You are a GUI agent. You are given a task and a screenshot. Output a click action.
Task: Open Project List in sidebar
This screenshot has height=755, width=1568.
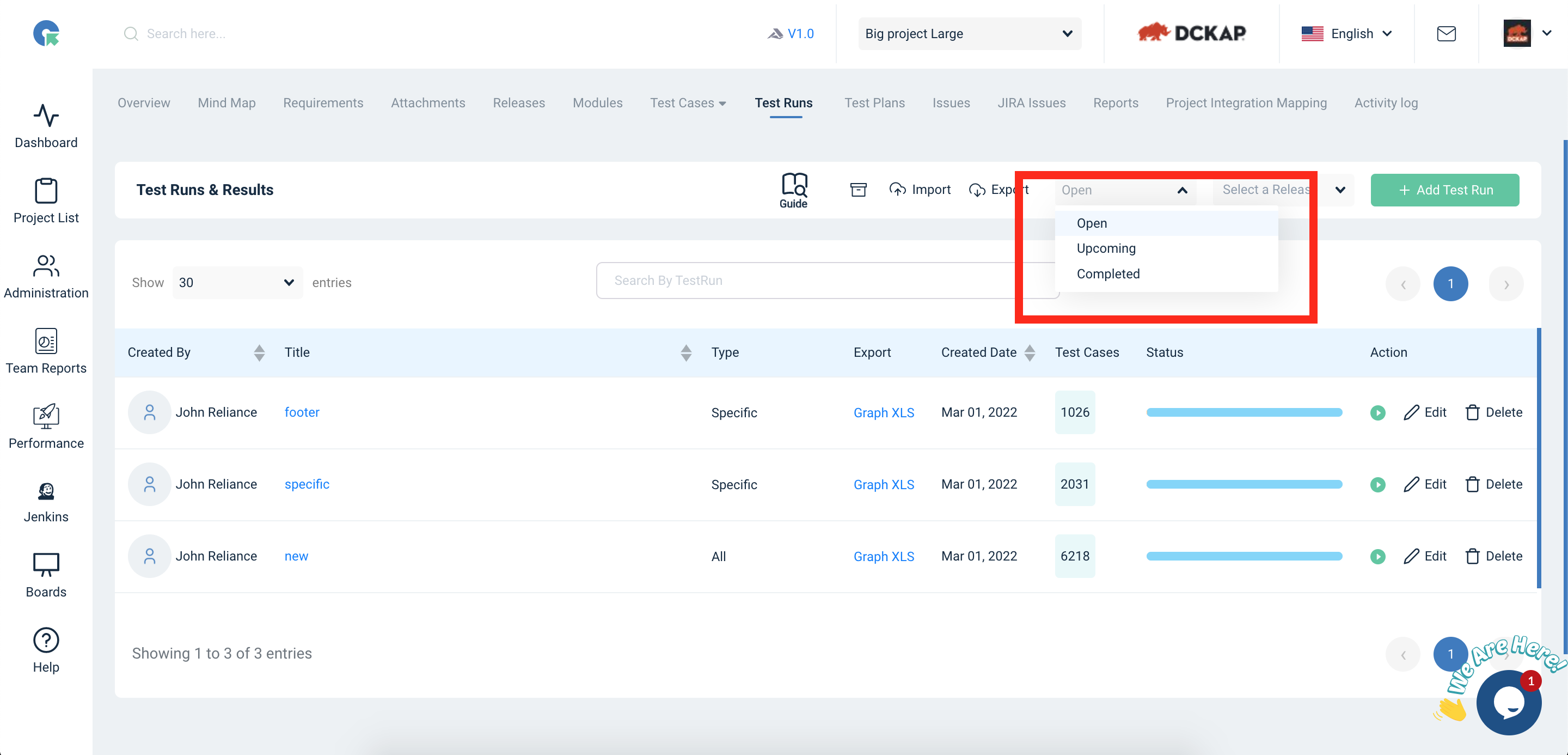[x=46, y=201]
